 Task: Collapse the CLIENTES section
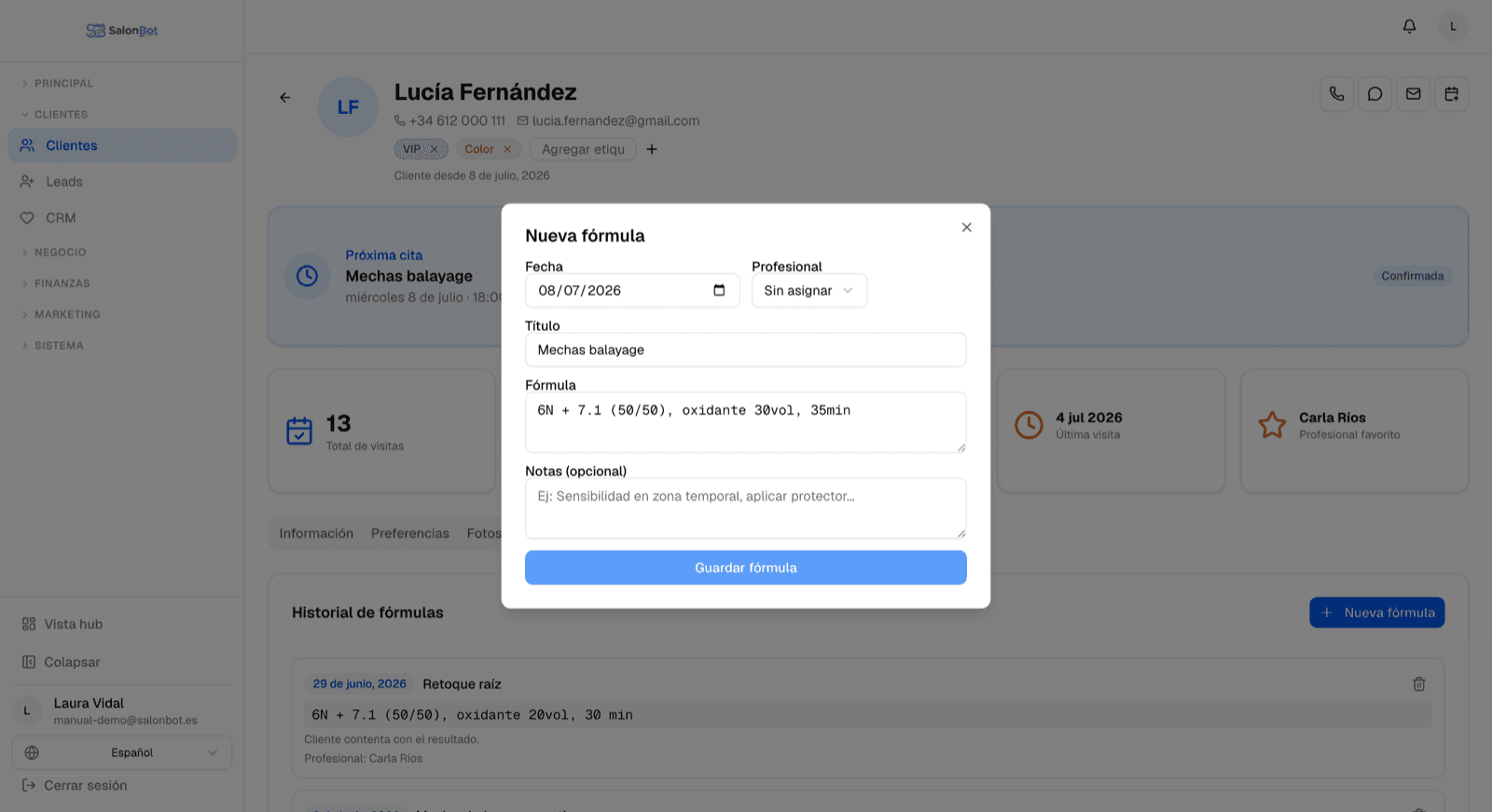click(x=55, y=115)
